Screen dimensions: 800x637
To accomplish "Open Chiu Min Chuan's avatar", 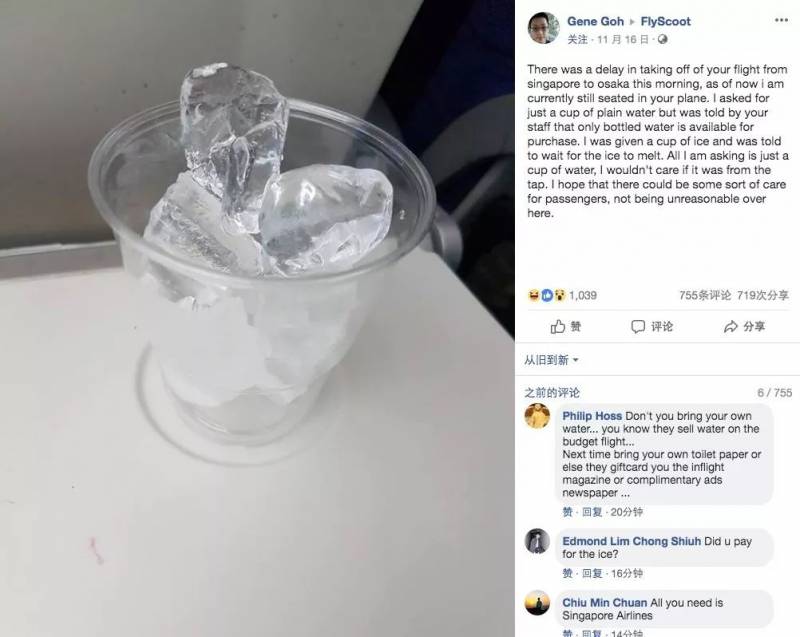I will click(537, 603).
